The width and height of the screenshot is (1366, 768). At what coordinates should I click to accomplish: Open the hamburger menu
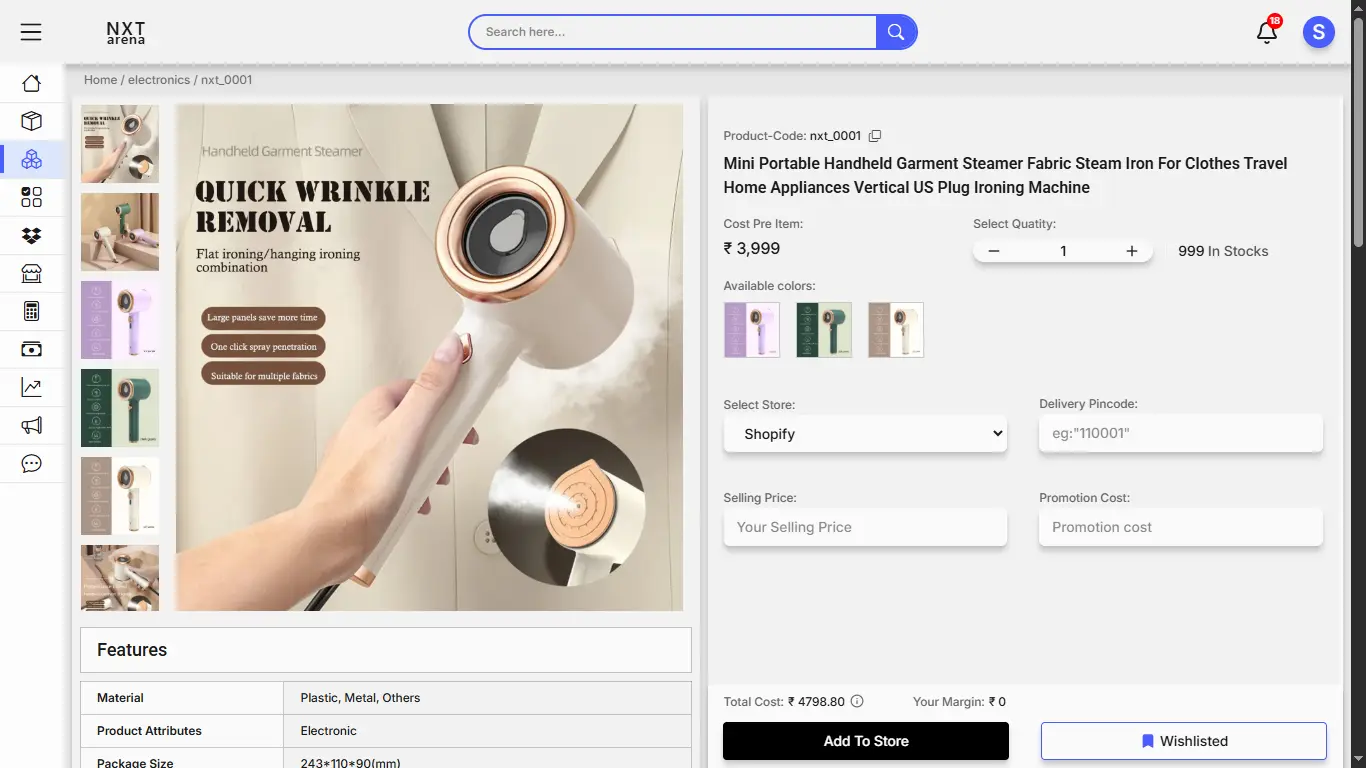31,32
